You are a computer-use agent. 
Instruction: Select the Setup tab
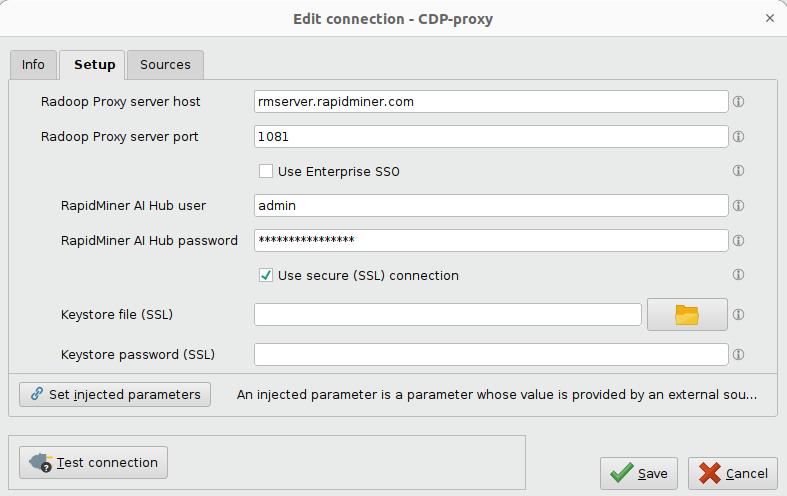click(x=94, y=65)
